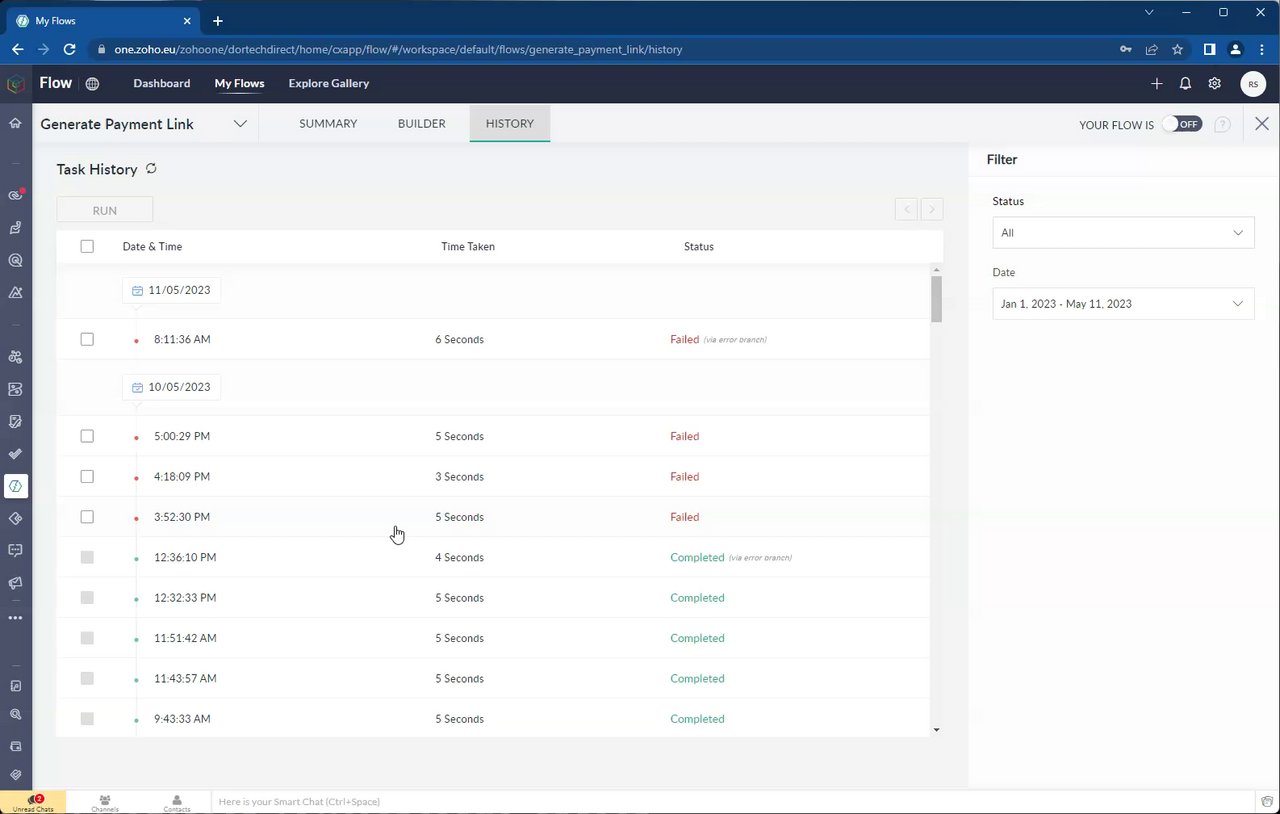This screenshot has width=1280, height=814.
Task: Click the 10/05/2023 date chip
Action: pyautogui.click(x=172, y=387)
